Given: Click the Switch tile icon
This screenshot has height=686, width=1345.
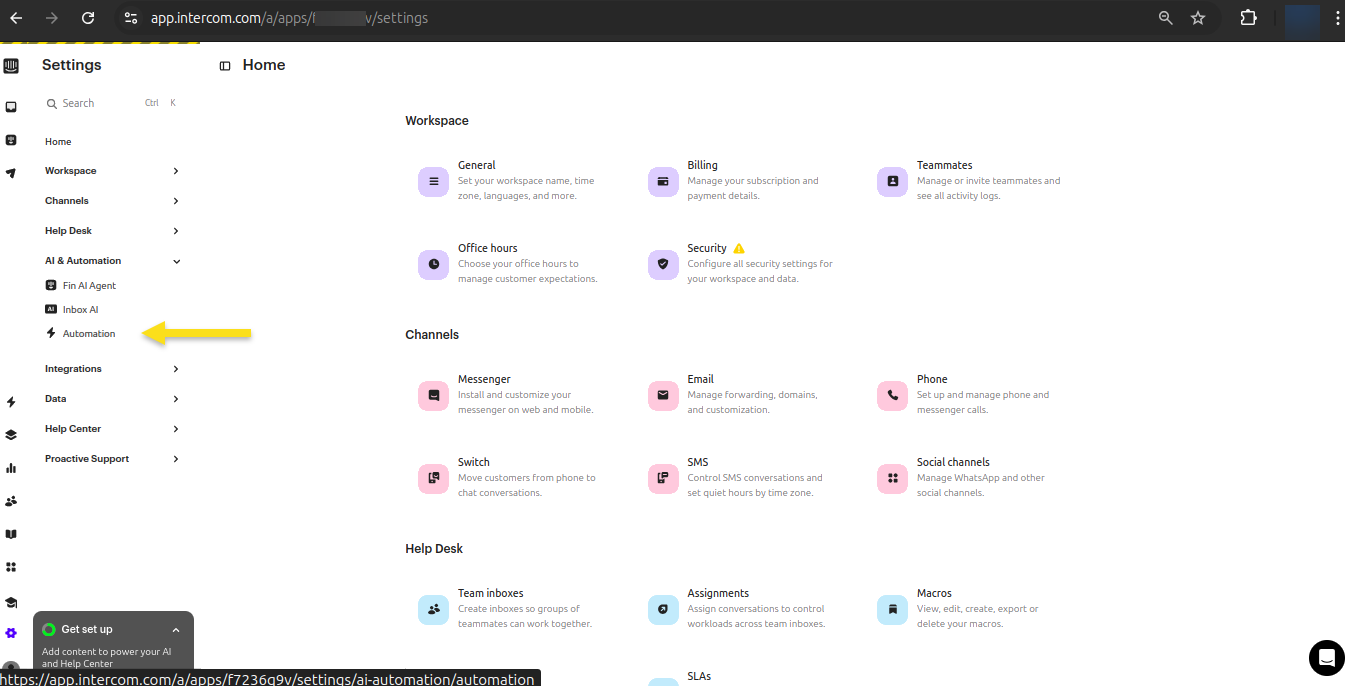Looking at the screenshot, I should pos(433,479).
